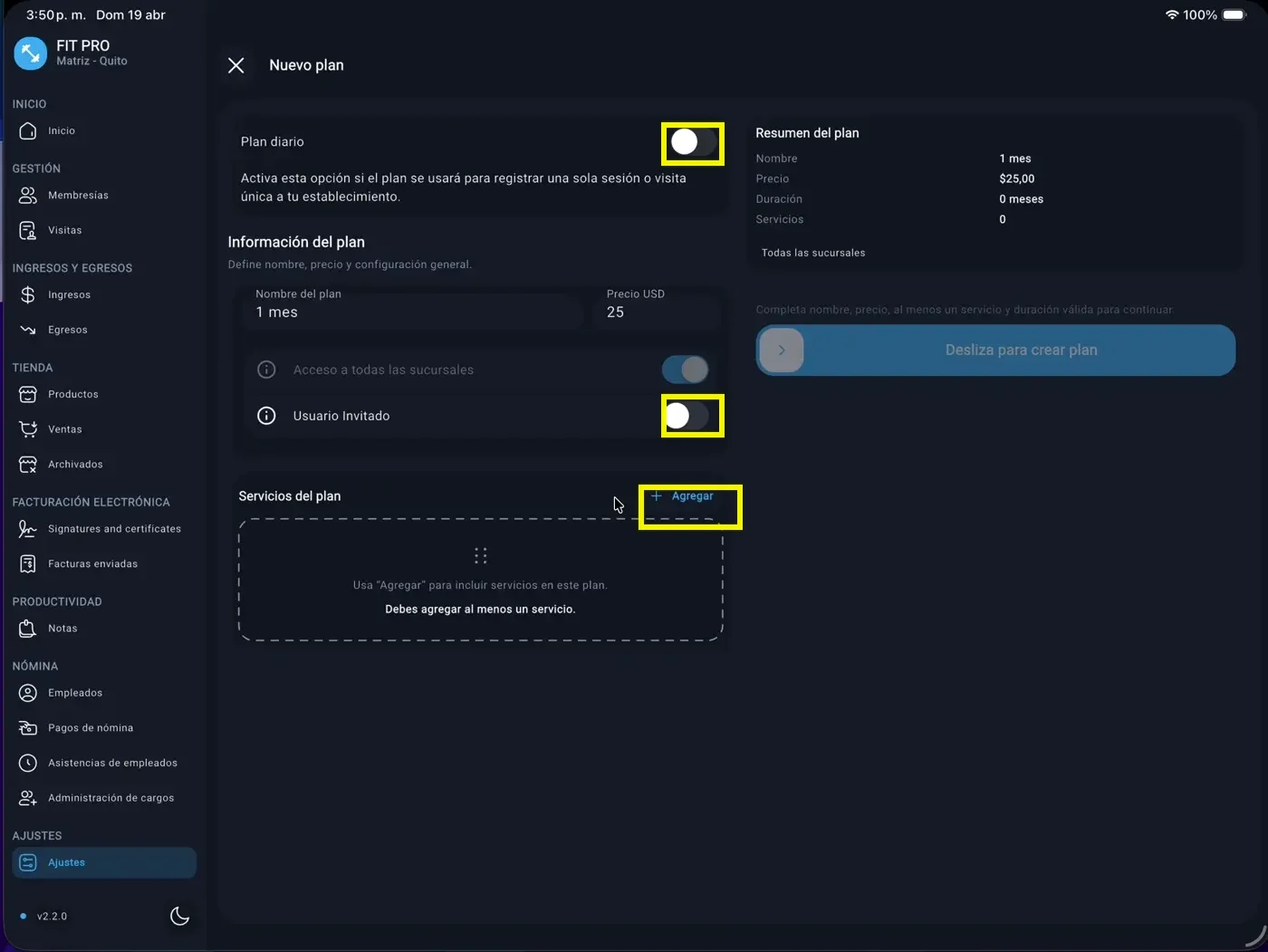Open Pagos de nómina
This screenshot has height=952, width=1268.
coord(91,727)
